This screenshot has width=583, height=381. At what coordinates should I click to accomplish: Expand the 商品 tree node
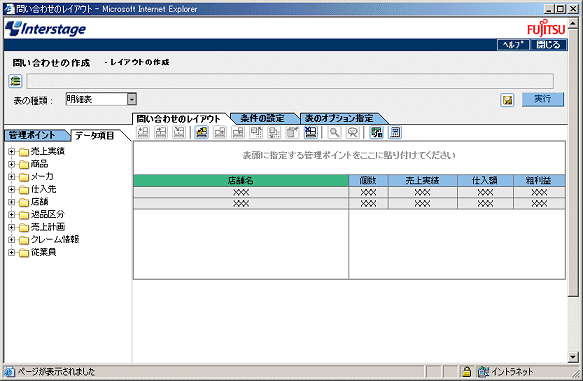click(12, 164)
